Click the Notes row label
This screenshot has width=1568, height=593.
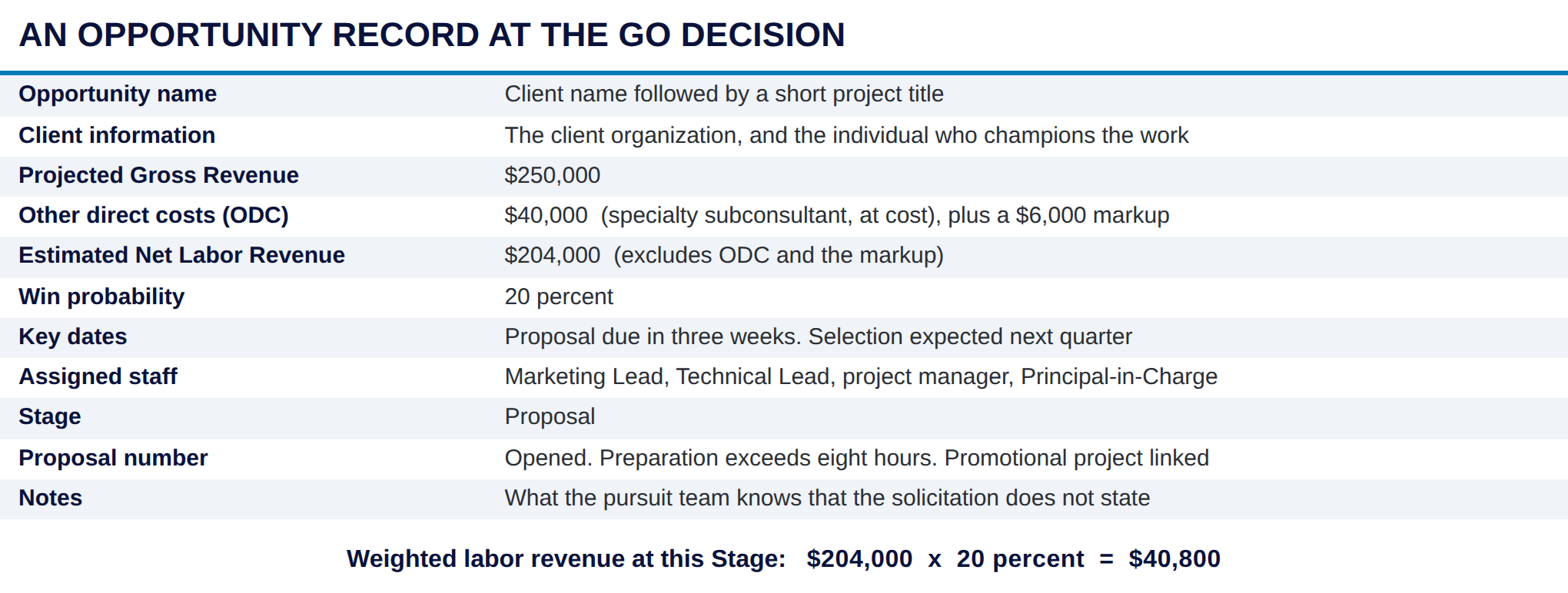[x=50, y=498]
